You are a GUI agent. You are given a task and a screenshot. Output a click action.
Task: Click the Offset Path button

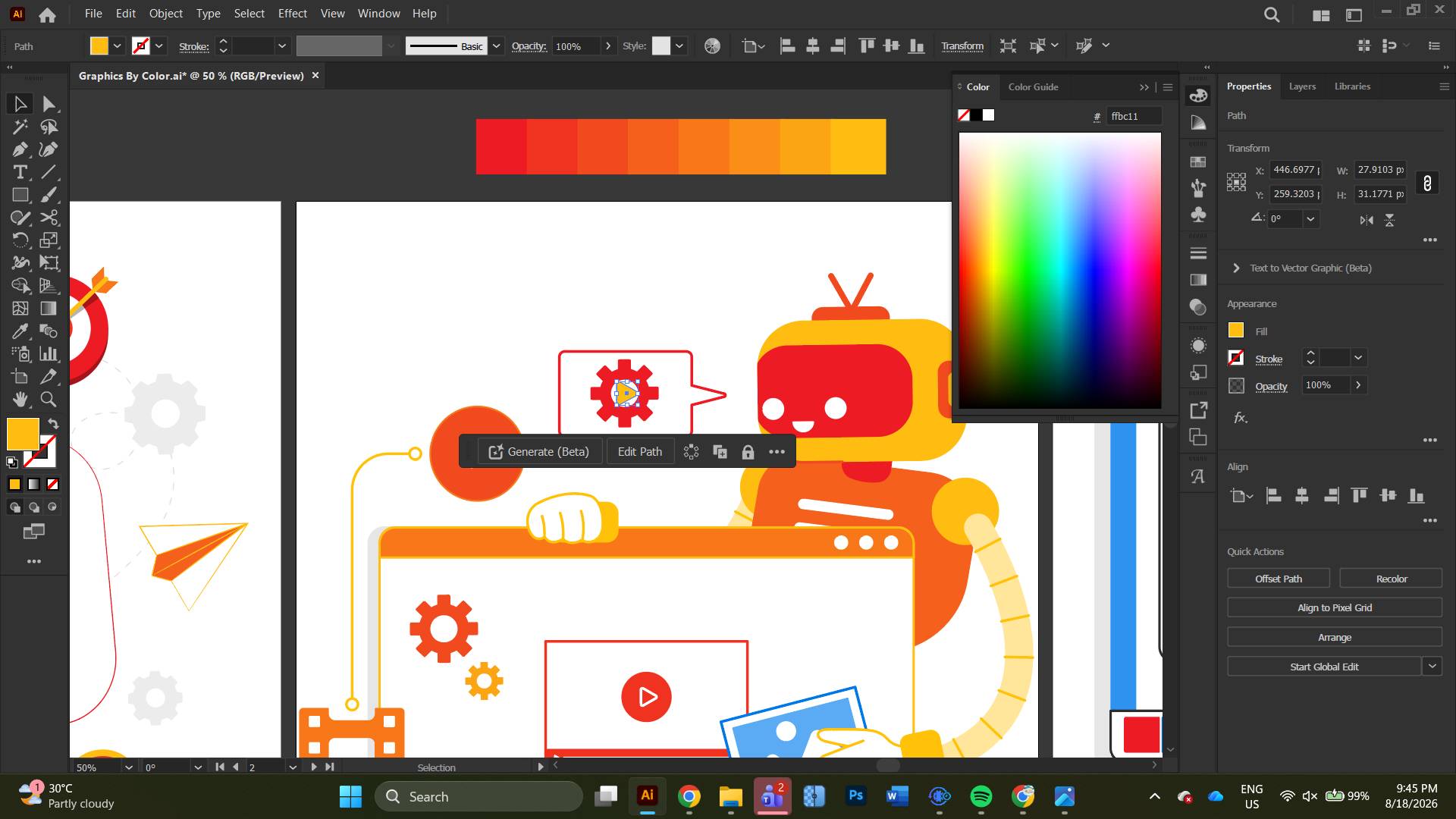click(1278, 579)
